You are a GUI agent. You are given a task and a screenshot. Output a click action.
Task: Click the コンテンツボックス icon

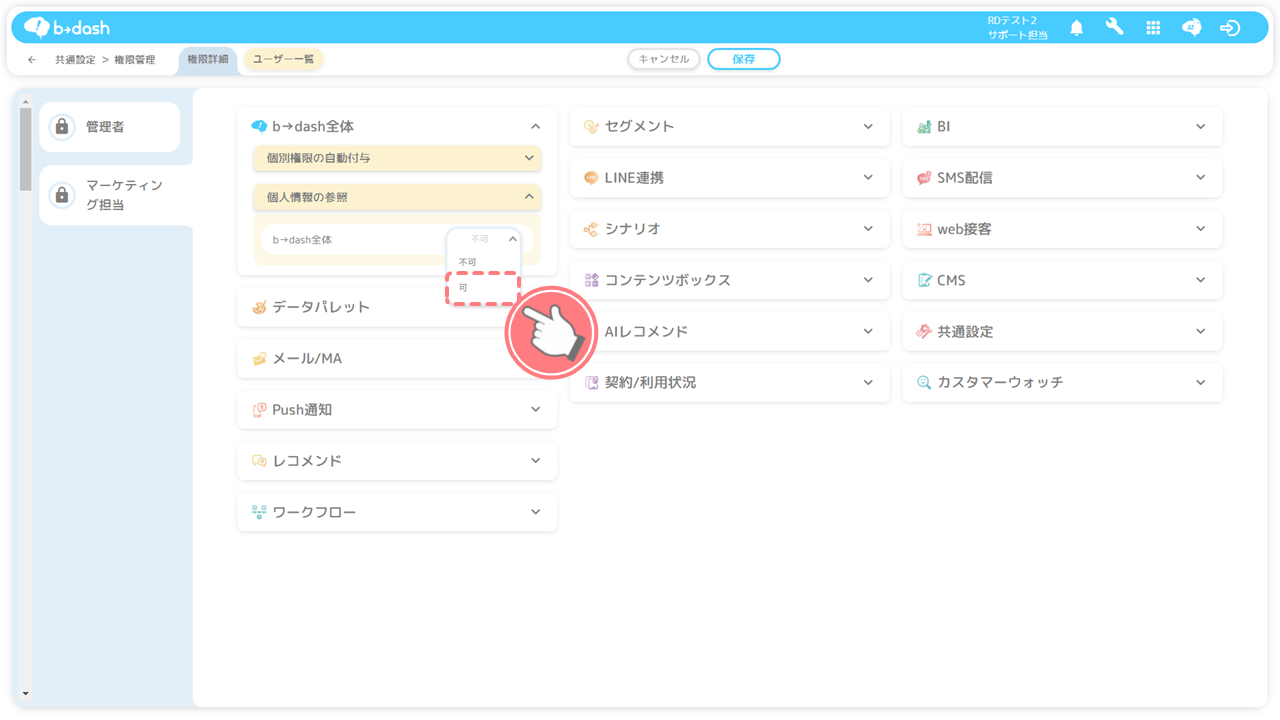point(591,280)
